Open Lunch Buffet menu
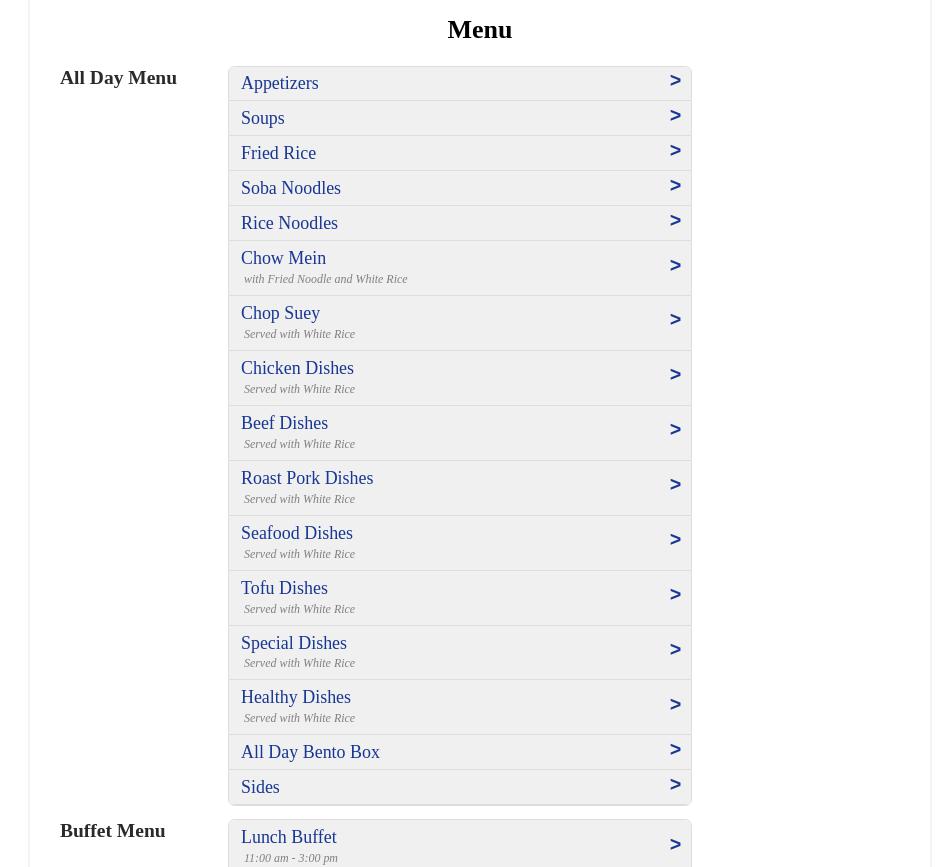Image resolution: width=945 pixels, height=867 pixels. click(x=289, y=838)
